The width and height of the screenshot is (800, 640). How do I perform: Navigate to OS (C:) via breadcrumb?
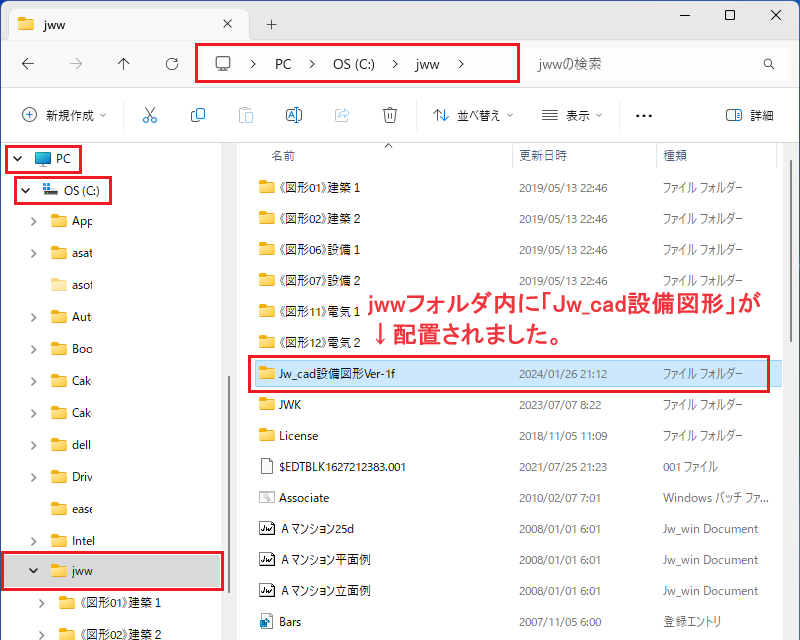click(352, 63)
